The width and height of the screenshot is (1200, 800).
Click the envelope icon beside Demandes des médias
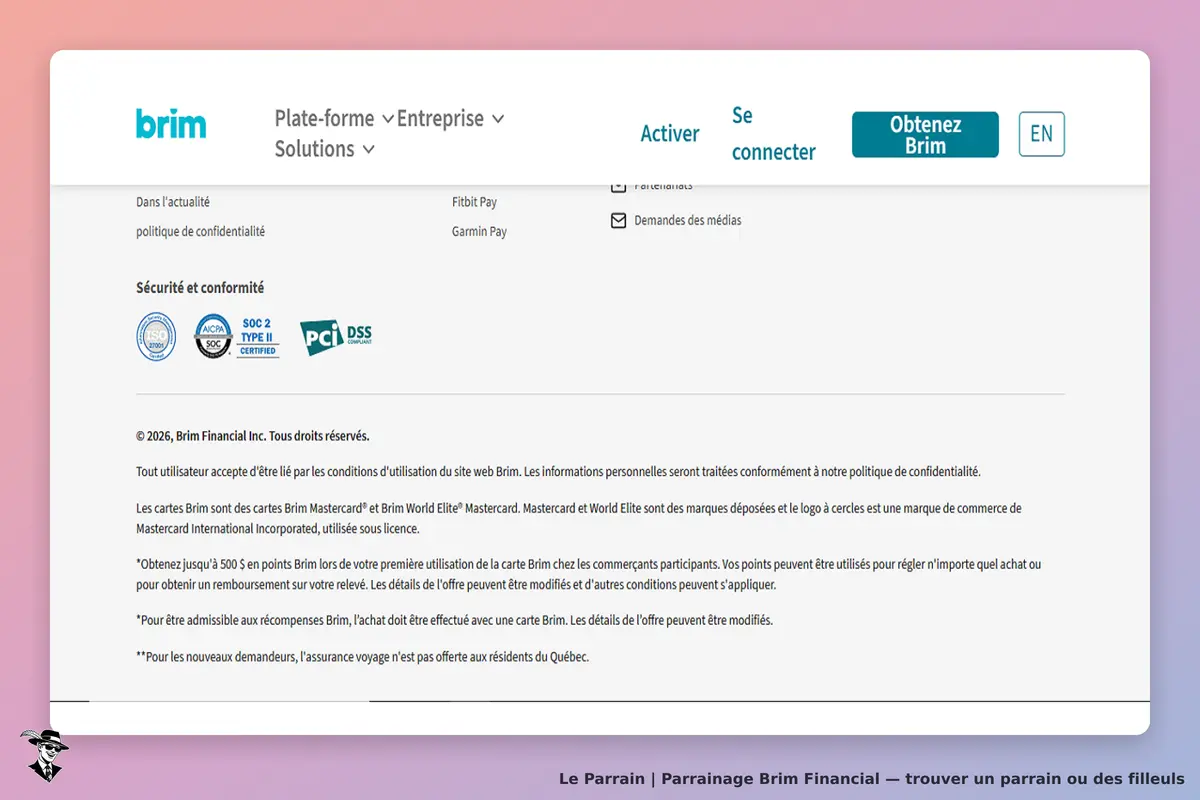[x=619, y=220]
